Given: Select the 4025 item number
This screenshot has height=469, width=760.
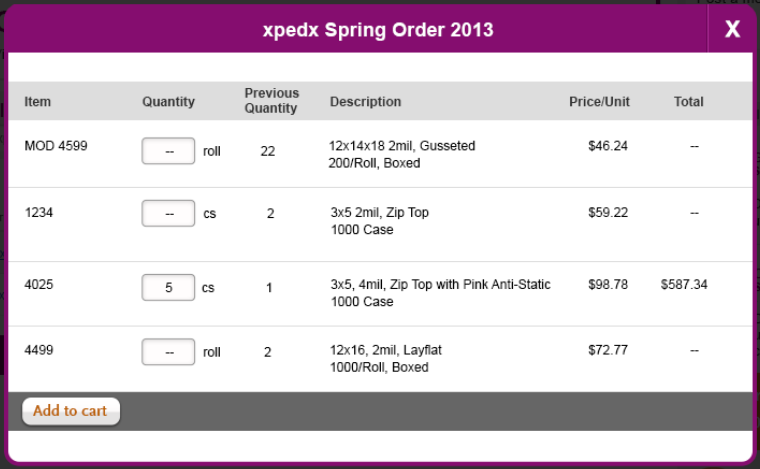Looking at the screenshot, I should [x=39, y=284].
